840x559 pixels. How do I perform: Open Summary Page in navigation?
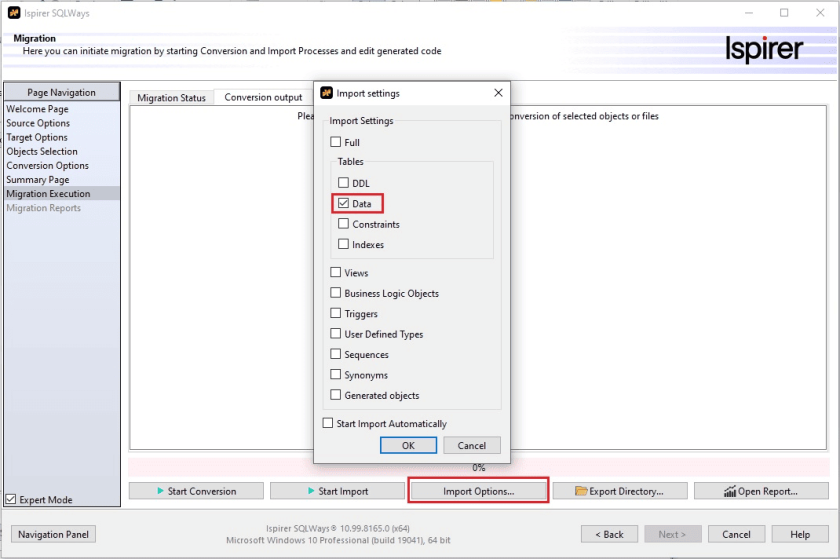(38, 180)
